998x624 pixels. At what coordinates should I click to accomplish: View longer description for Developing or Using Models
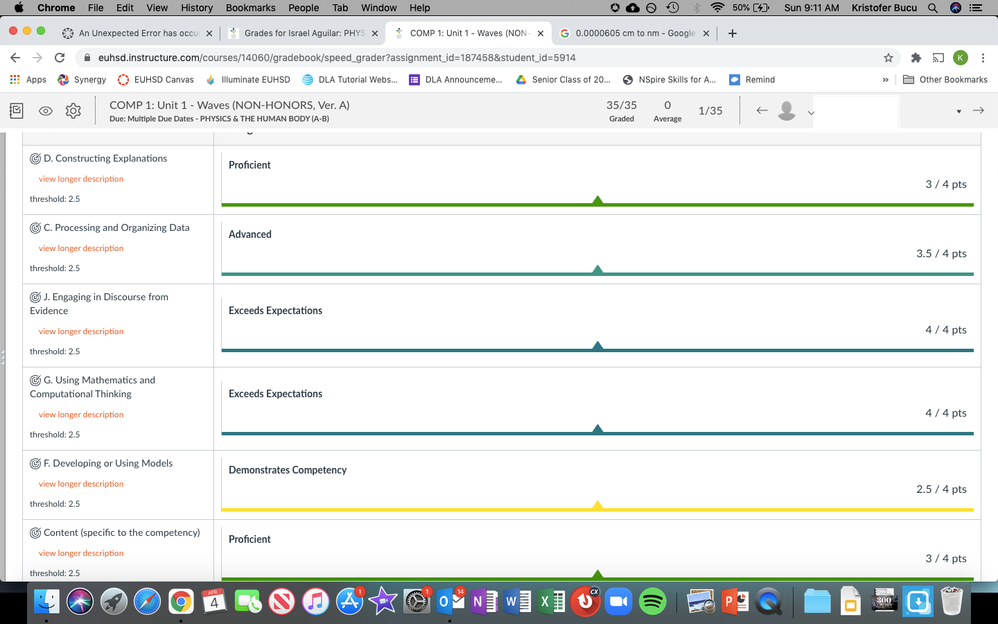point(81,484)
